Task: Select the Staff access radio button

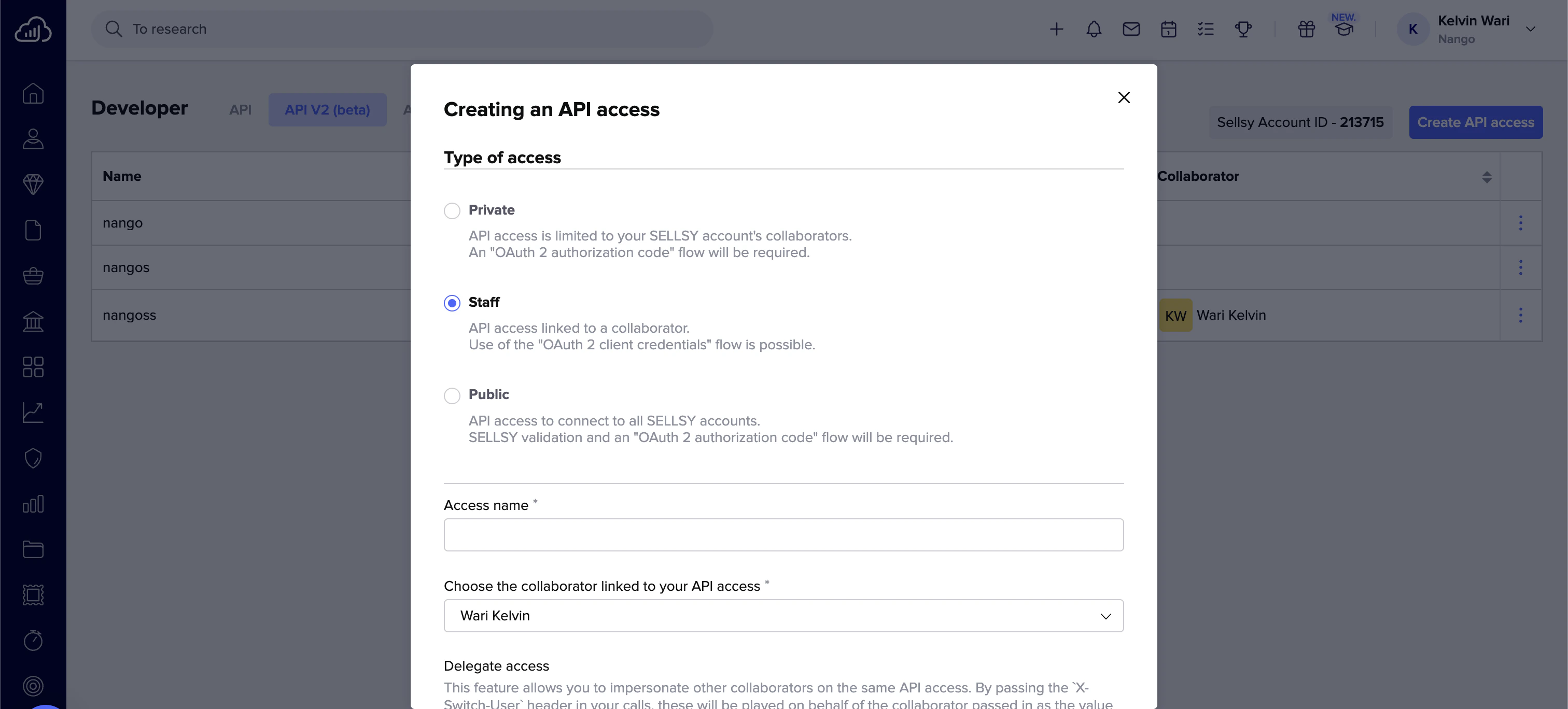Action: pos(452,303)
